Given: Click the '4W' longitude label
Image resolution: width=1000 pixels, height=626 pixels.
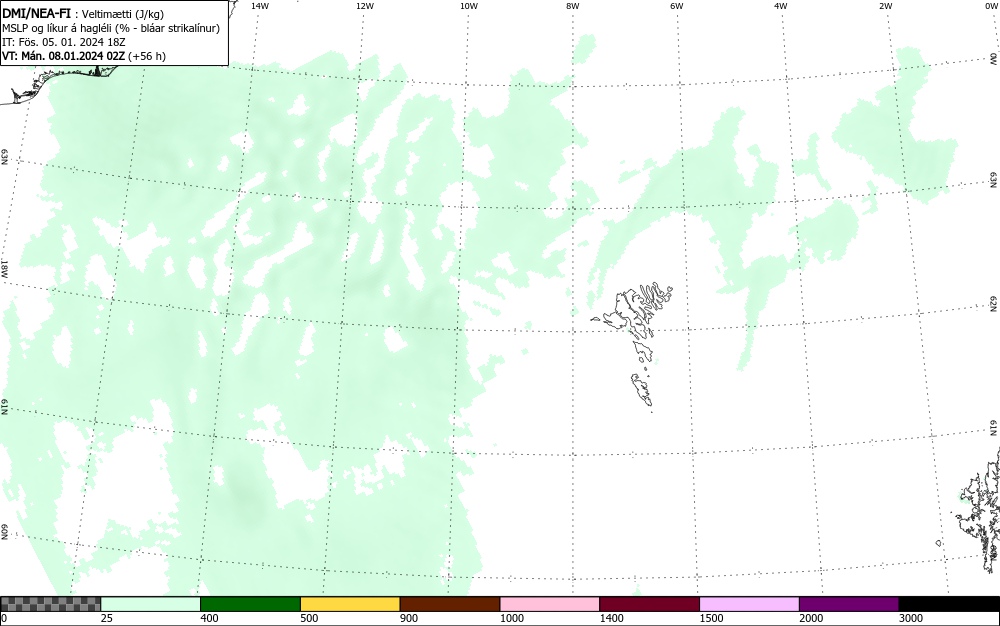Looking at the screenshot, I should pyautogui.click(x=781, y=6).
